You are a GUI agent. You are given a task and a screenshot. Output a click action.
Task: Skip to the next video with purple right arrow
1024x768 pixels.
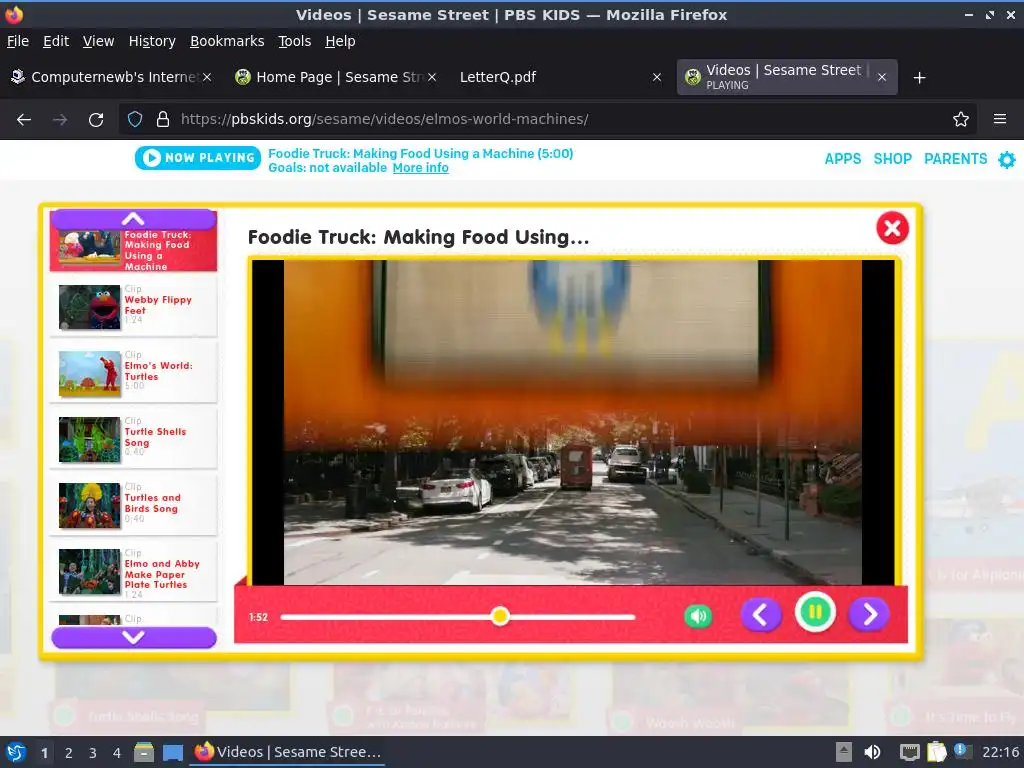869,615
